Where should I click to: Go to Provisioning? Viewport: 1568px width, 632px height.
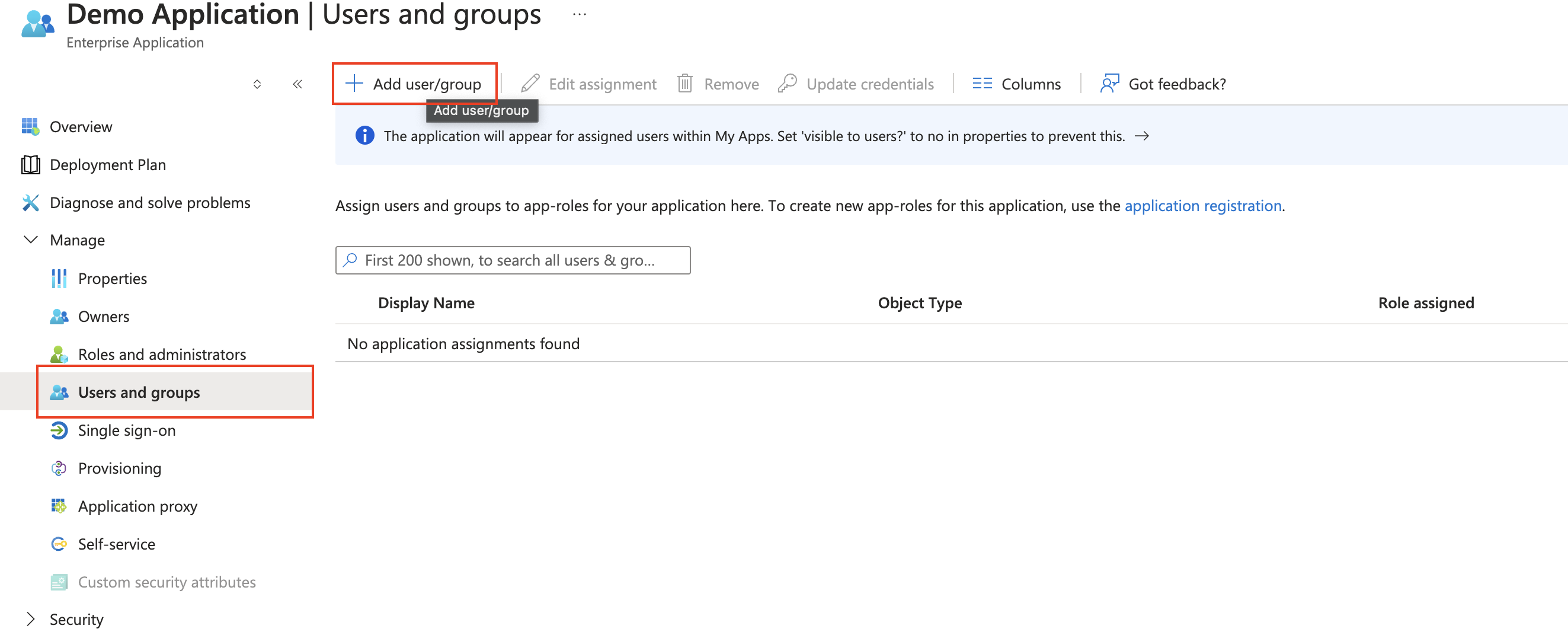[x=119, y=468]
